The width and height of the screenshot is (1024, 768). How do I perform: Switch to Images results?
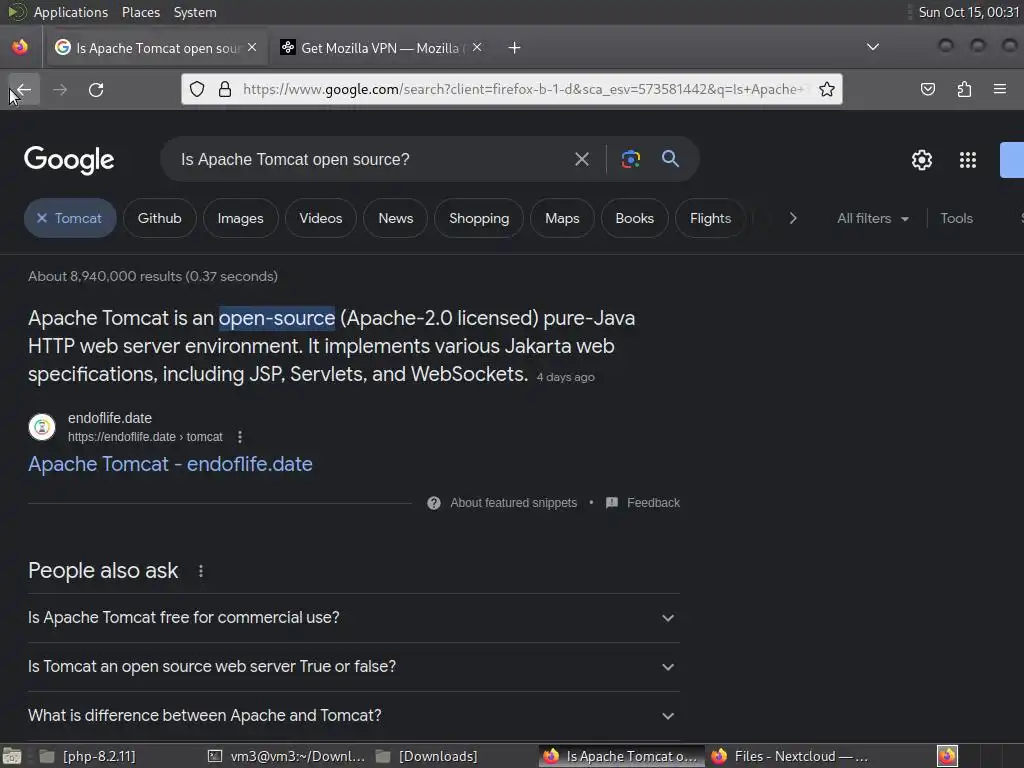pyautogui.click(x=240, y=218)
